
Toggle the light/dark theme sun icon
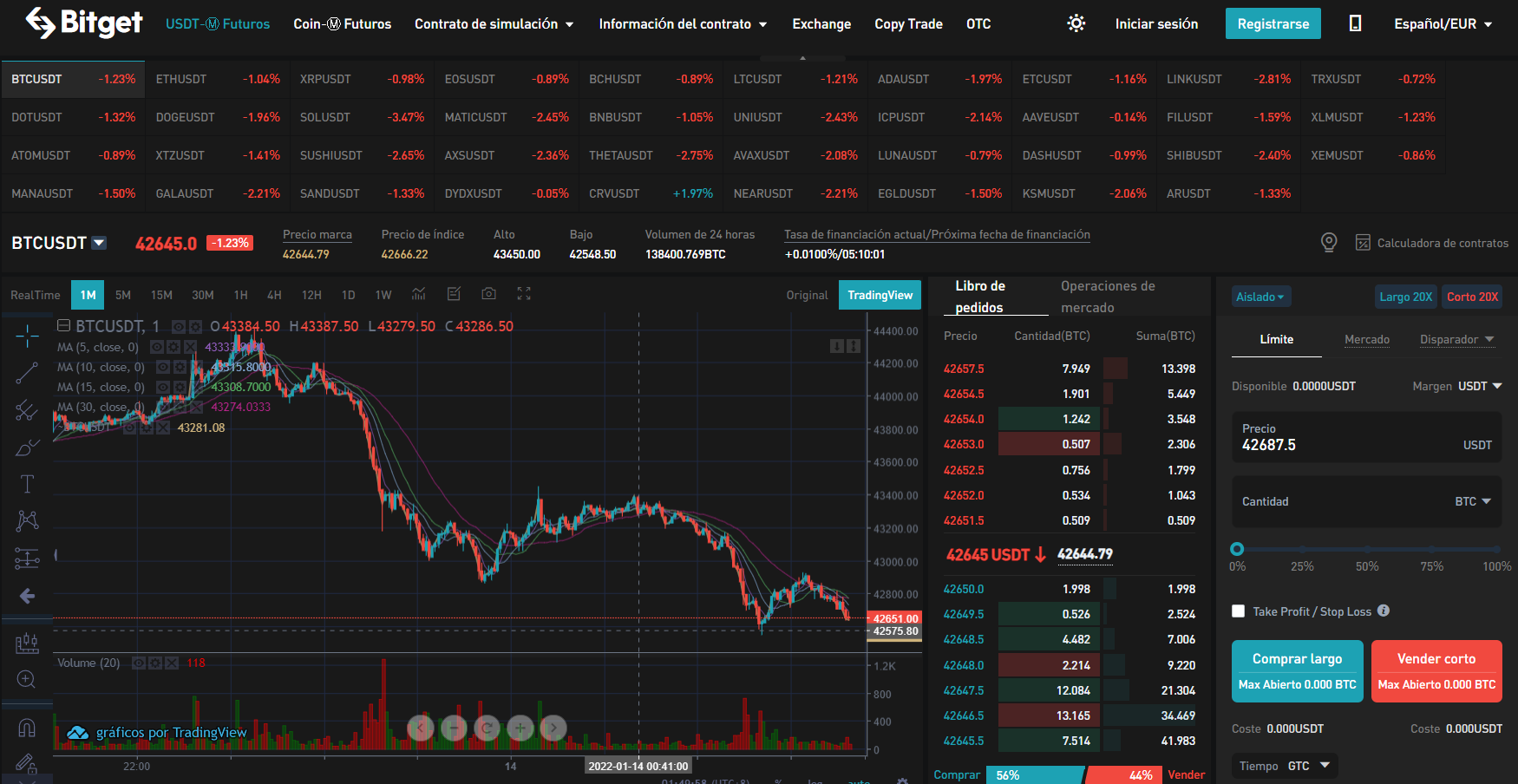pyautogui.click(x=1076, y=23)
